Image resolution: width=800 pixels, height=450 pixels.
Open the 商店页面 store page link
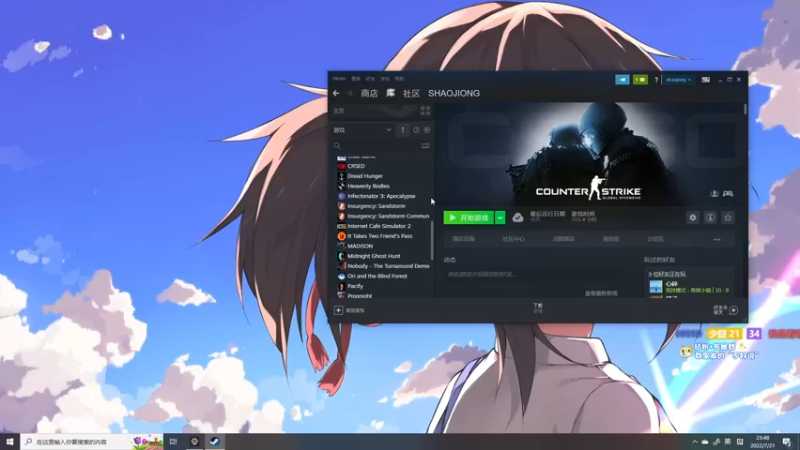[x=464, y=239]
